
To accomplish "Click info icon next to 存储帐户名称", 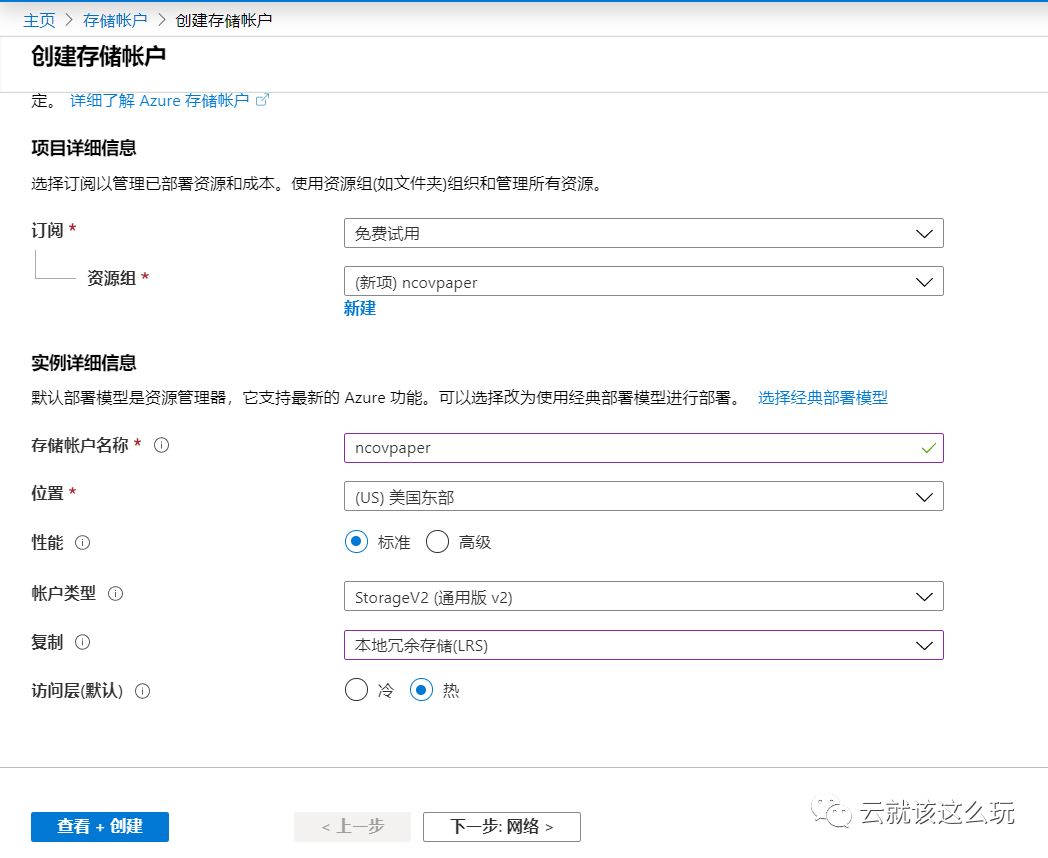I will click(x=162, y=445).
